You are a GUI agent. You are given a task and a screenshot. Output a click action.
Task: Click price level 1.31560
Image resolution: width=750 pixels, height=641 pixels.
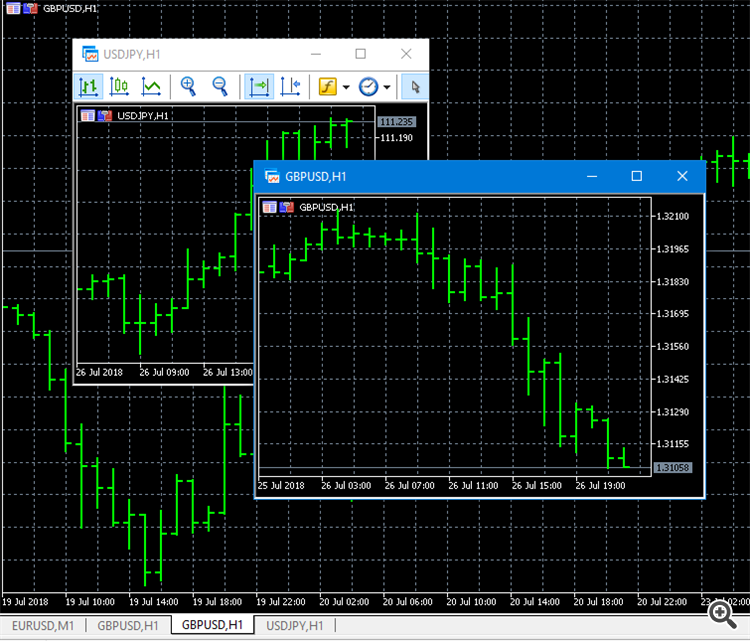point(673,346)
